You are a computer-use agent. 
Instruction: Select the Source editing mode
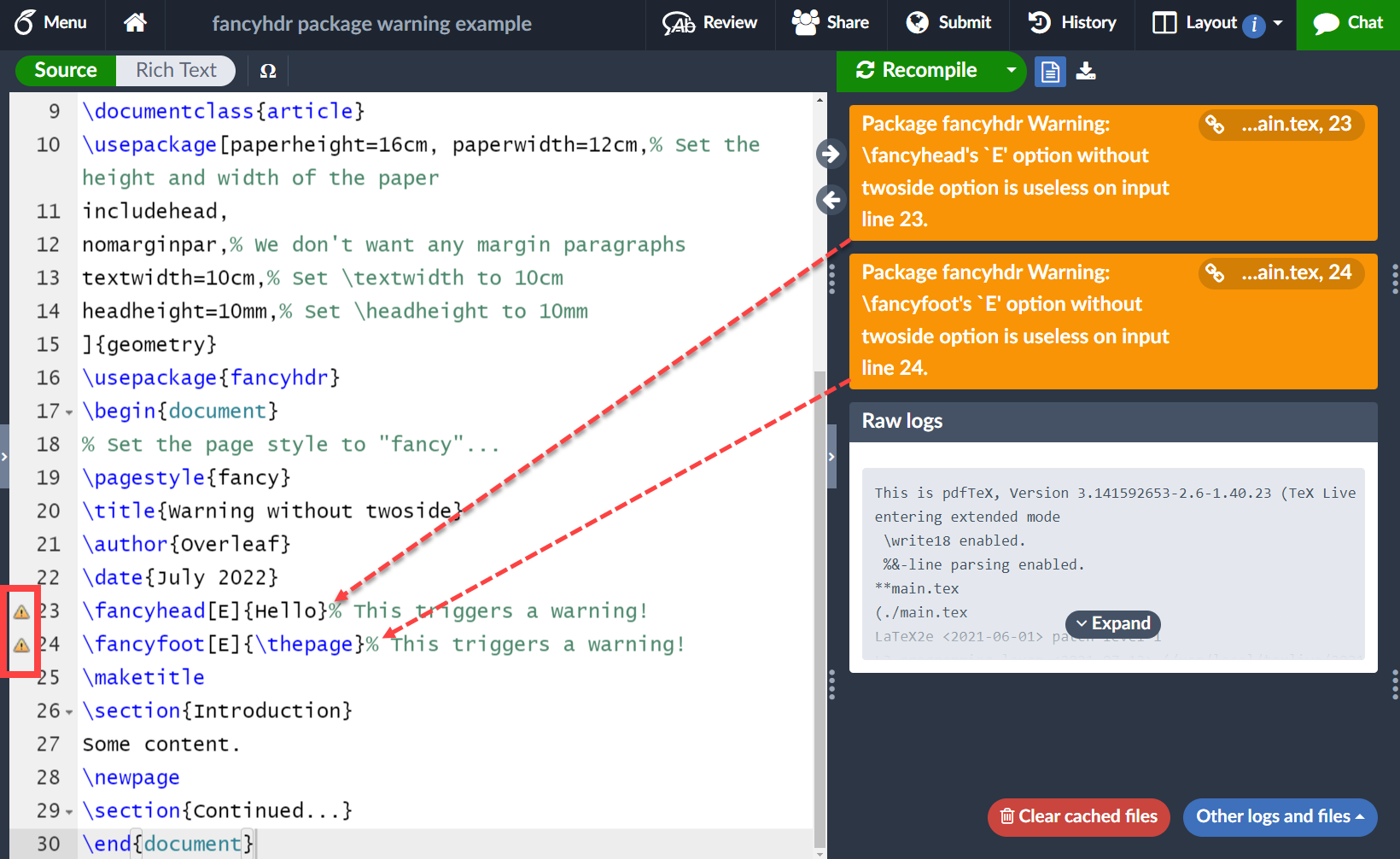65,71
